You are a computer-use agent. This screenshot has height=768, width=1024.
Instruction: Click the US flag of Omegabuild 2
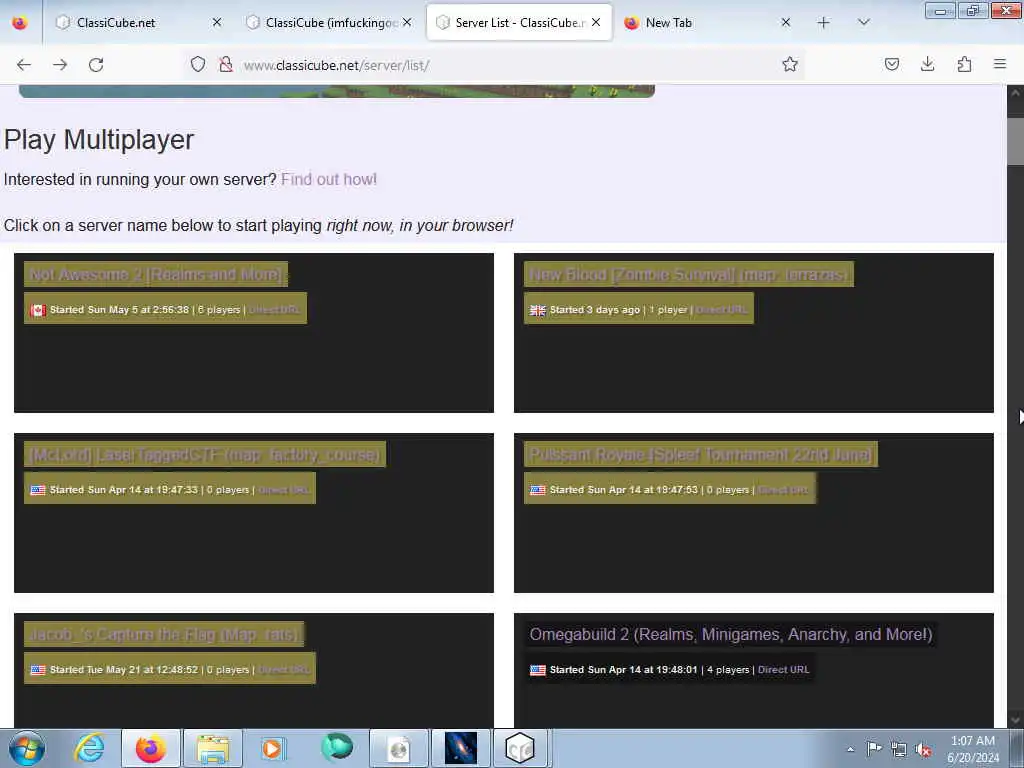coord(537,670)
